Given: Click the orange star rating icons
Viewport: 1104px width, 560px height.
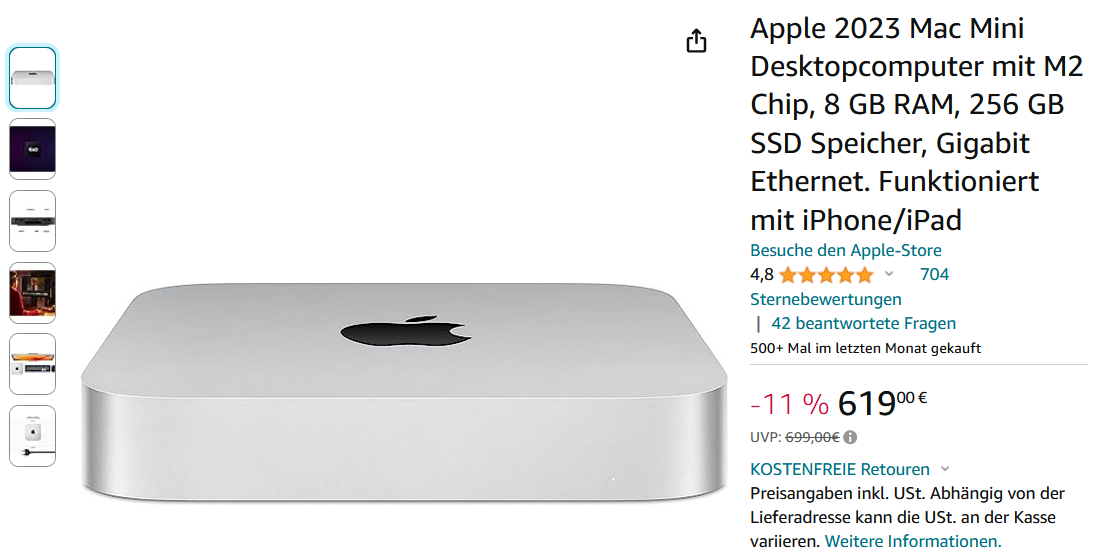Looking at the screenshot, I should 825,275.
